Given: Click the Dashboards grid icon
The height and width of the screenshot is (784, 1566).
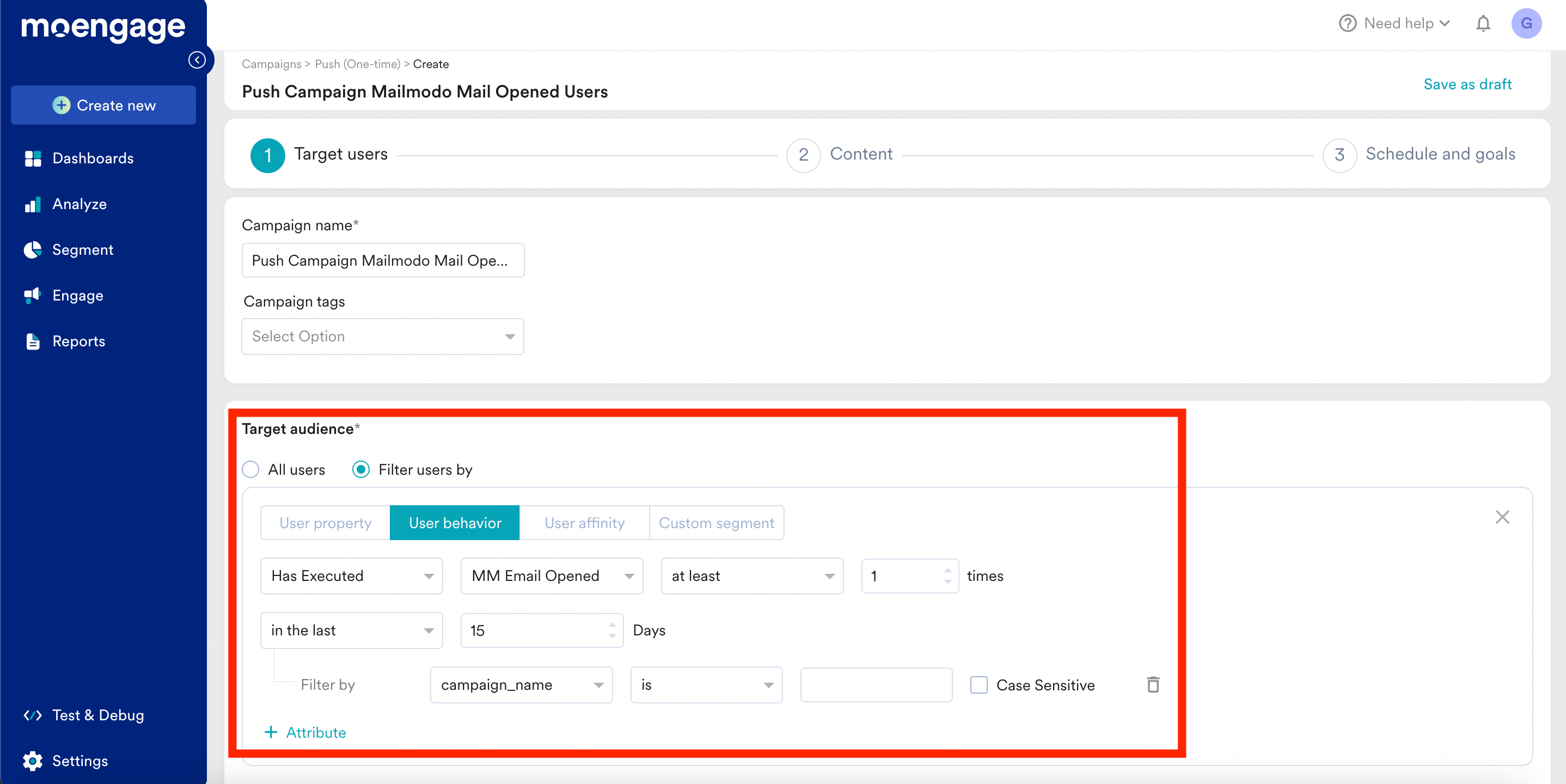Looking at the screenshot, I should point(33,158).
